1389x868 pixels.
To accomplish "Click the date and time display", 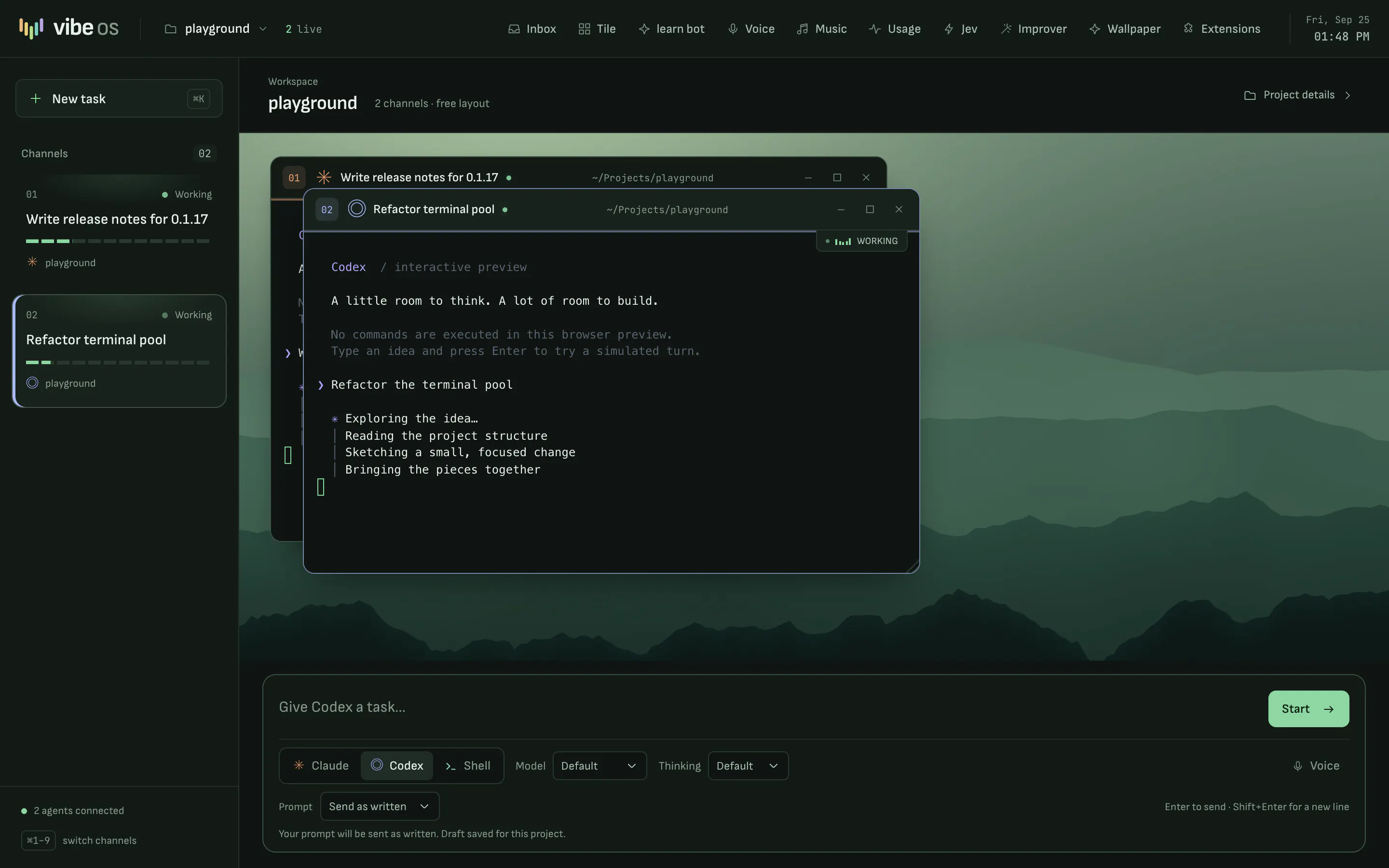I will [1337, 29].
